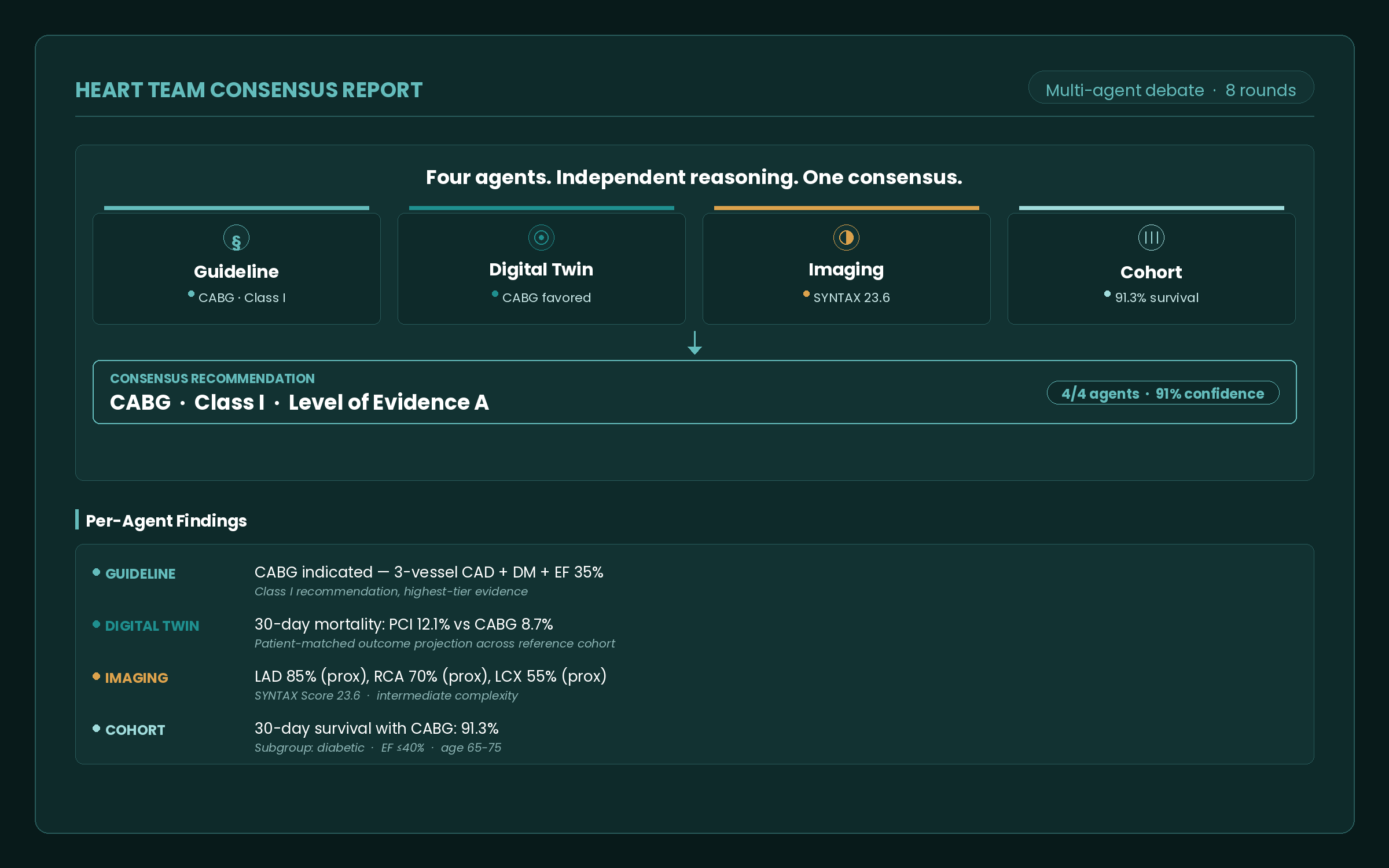The height and width of the screenshot is (868, 1389).
Task: Select the DIGITAL TWIN findings row label
Action: click(152, 626)
